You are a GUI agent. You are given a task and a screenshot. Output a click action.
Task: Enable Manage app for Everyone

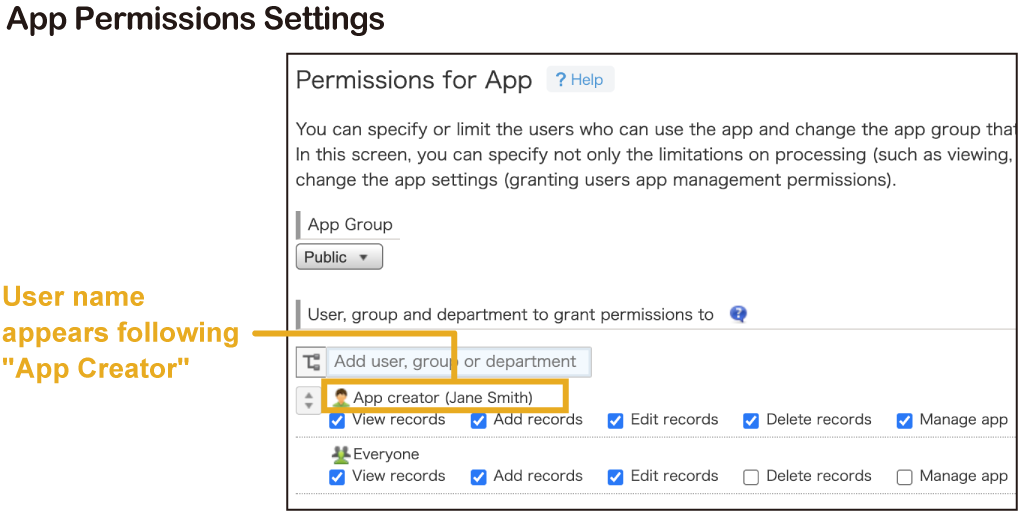click(905, 477)
